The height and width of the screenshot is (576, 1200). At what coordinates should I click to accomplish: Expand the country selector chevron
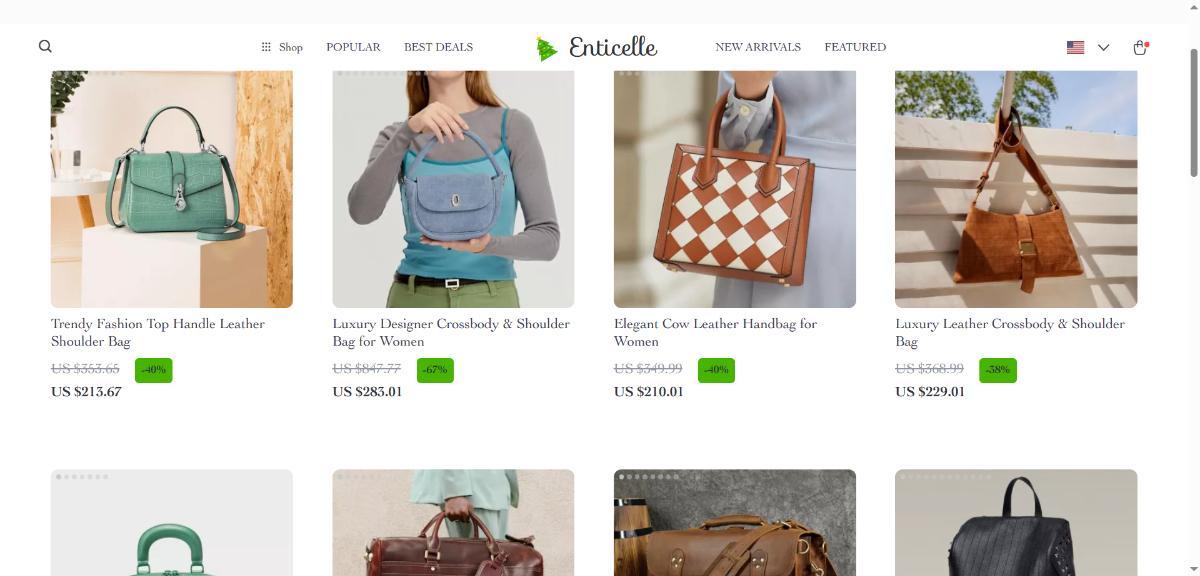(1103, 47)
